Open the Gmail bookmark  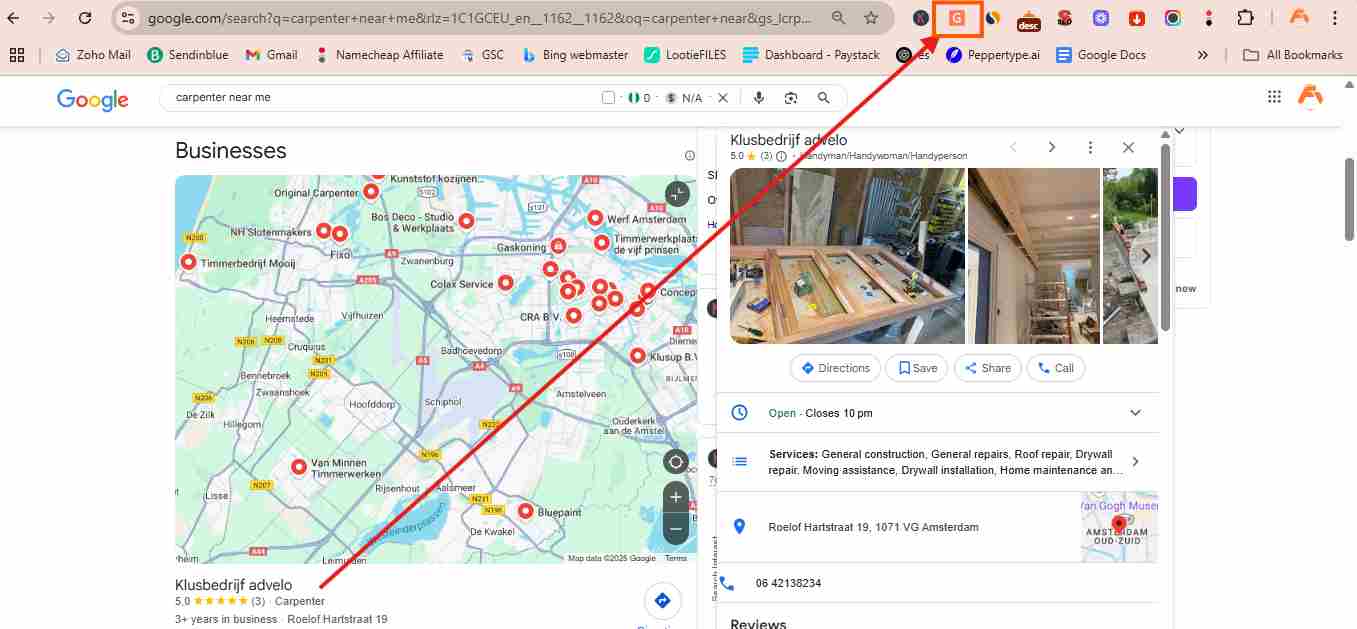point(271,55)
